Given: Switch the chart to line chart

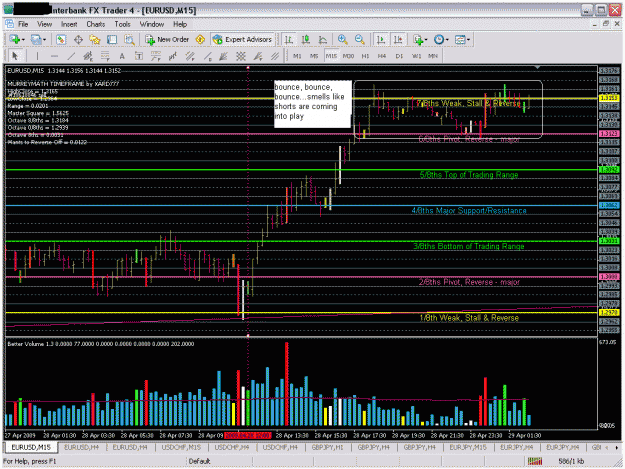Looking at the screenshot, I should click(x=323, y=39).
